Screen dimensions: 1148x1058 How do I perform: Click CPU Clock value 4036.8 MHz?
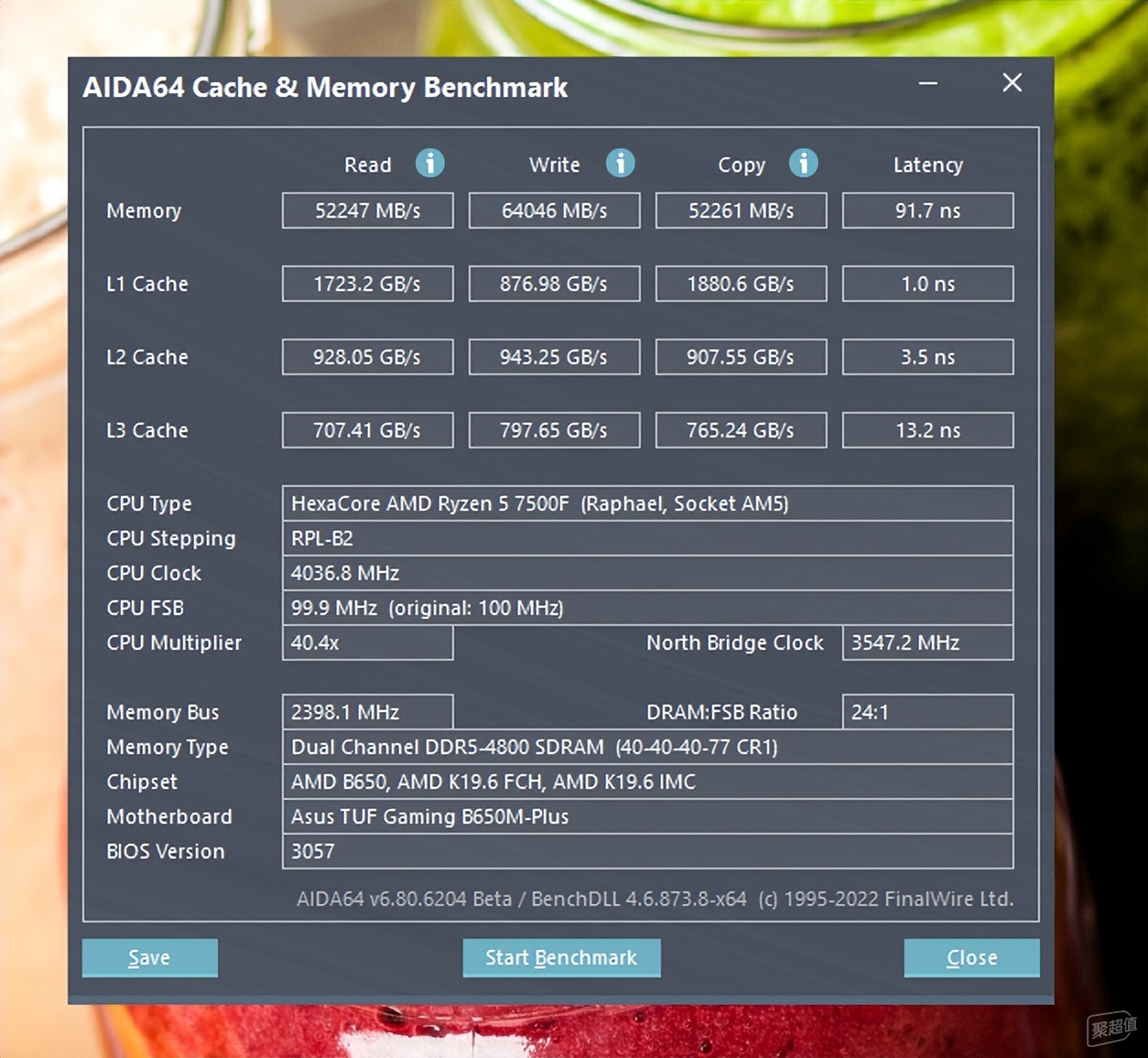(648, 573)
